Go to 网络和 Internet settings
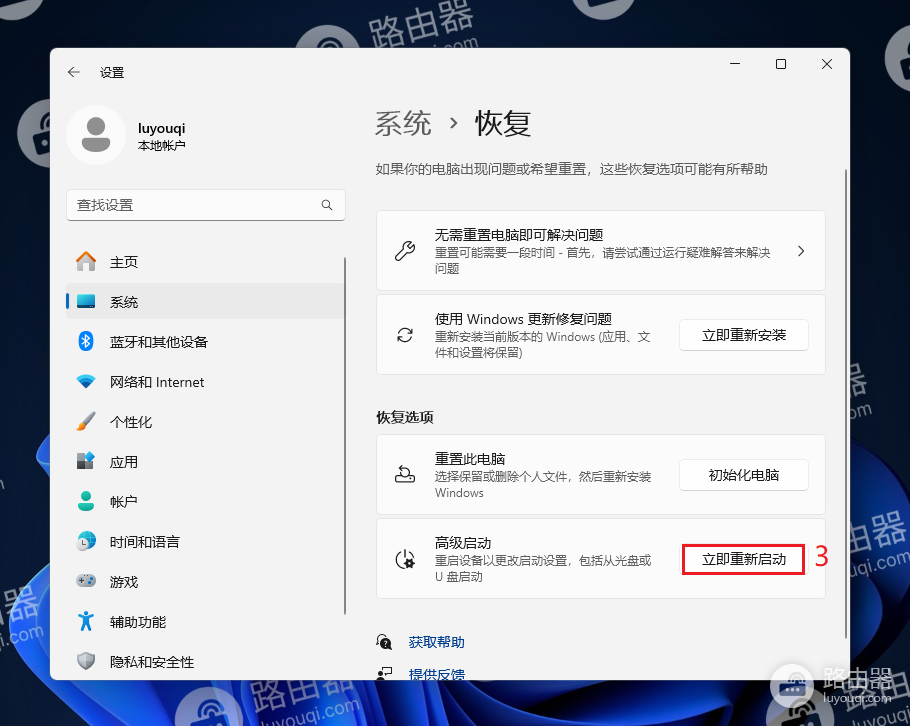The height and width of the screenshot is (726, 910). tap(205, 381)
